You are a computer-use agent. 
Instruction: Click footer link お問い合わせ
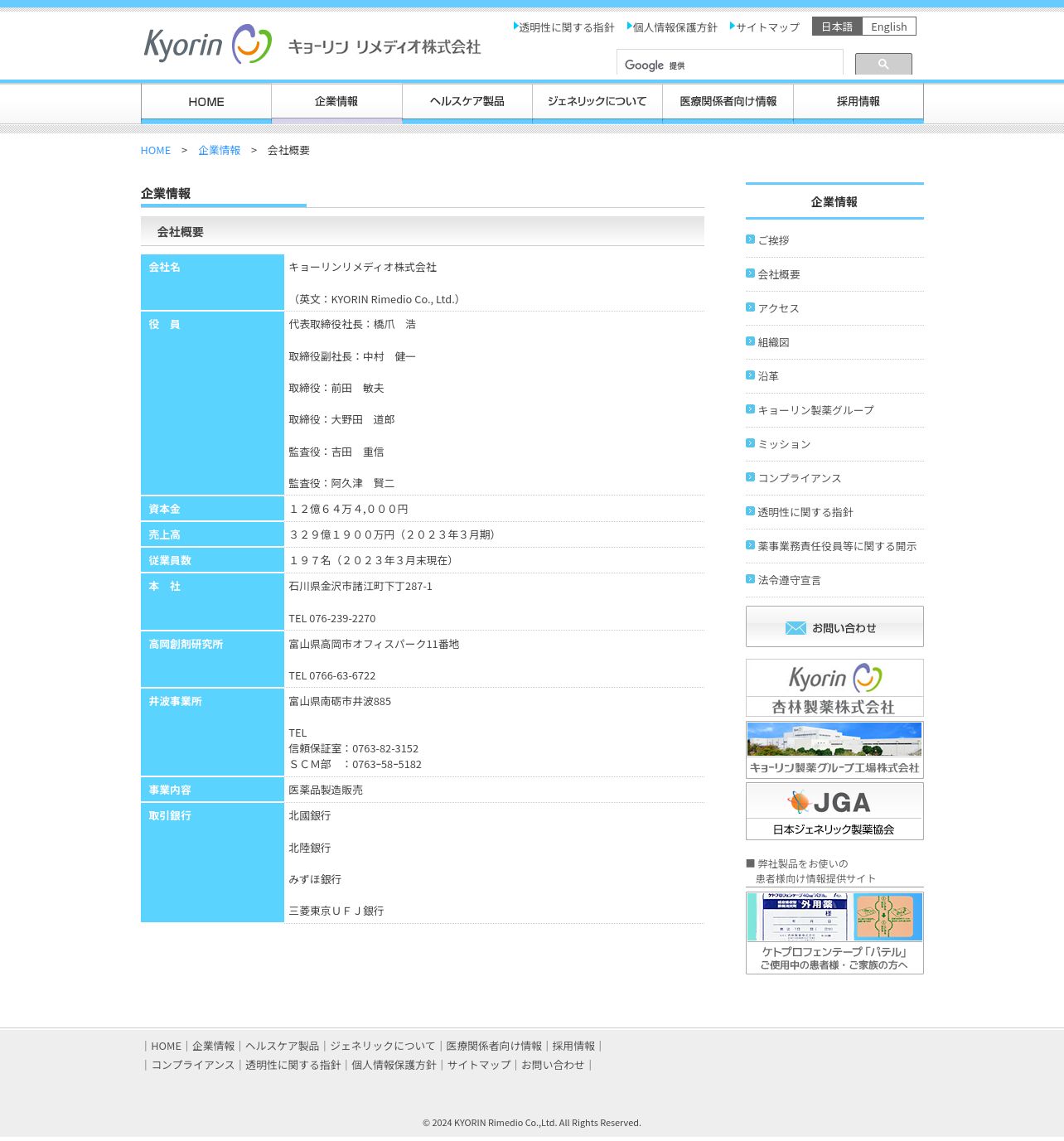pyautogui.click(x=553, y=1065)
